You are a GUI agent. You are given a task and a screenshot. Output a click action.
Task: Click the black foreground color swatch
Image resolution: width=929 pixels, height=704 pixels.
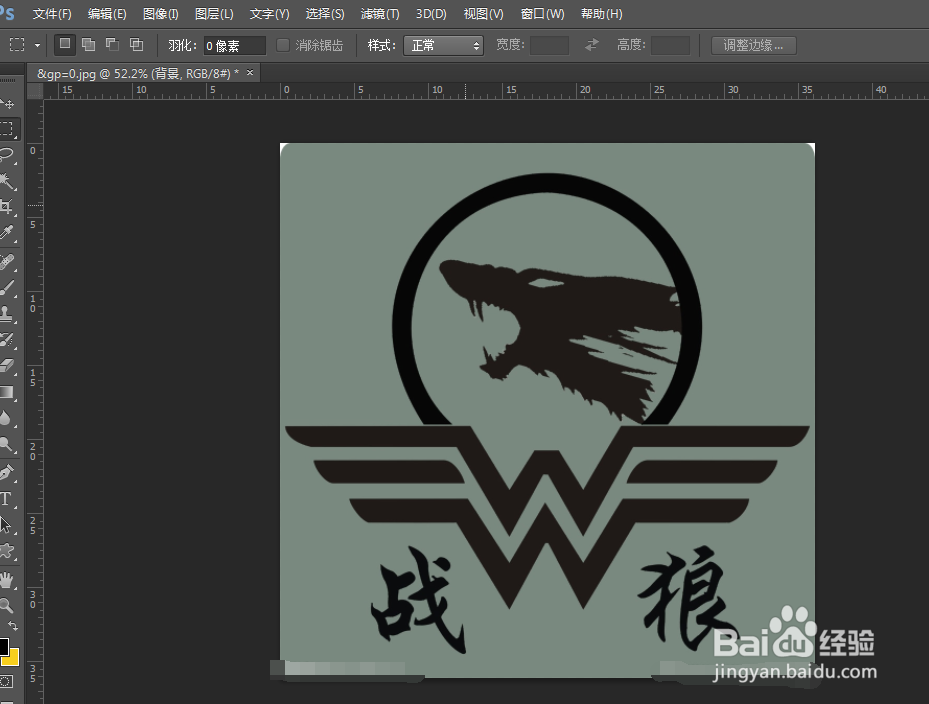click(4, 646)
